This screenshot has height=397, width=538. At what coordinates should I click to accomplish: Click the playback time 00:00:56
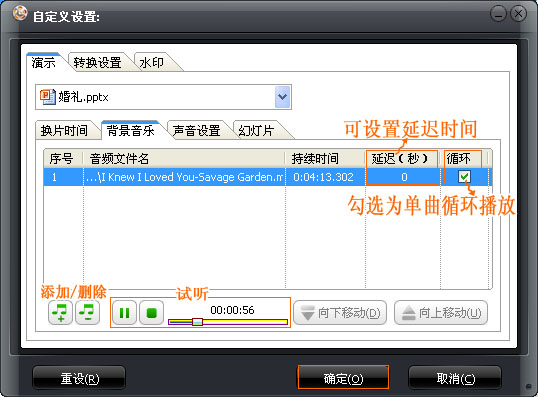point(232,310)
